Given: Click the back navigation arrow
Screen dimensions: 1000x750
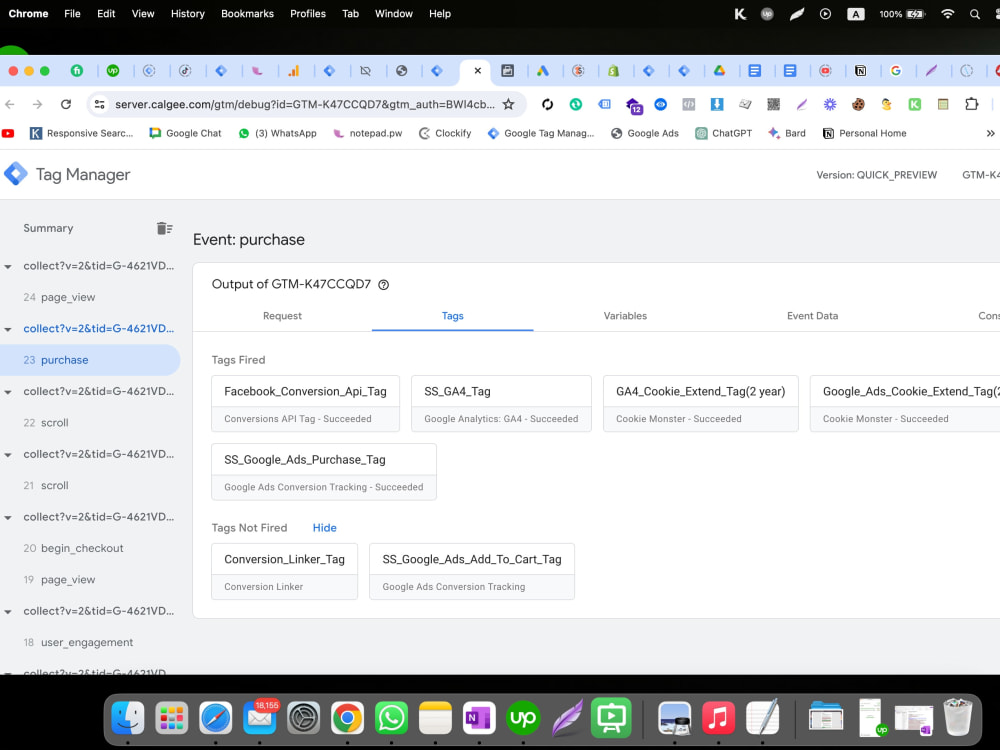Looking at the screenshot, I should 10,104.
